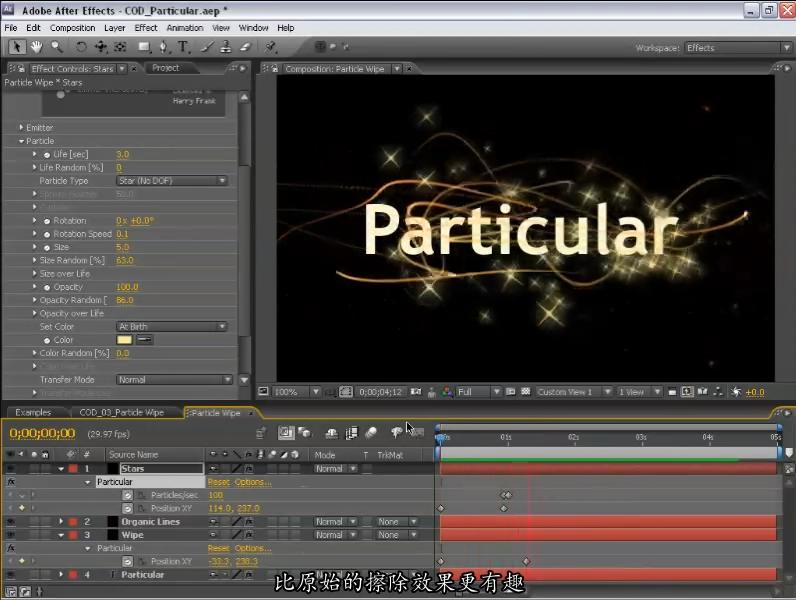The height and width of the screenshot is (600, 796).
Task: Click the color channels icon in viewer
Action: click(x=447, y=392)
